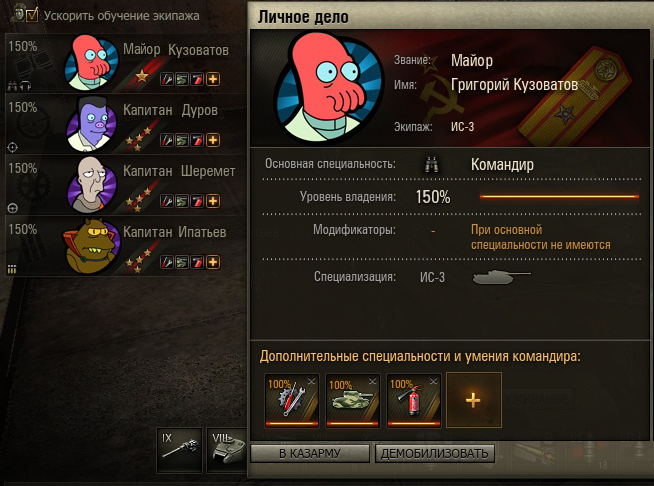This screenshot has height=486, width=654.
Task: Open the tier IX gun module slot
Action: [179, 451]
